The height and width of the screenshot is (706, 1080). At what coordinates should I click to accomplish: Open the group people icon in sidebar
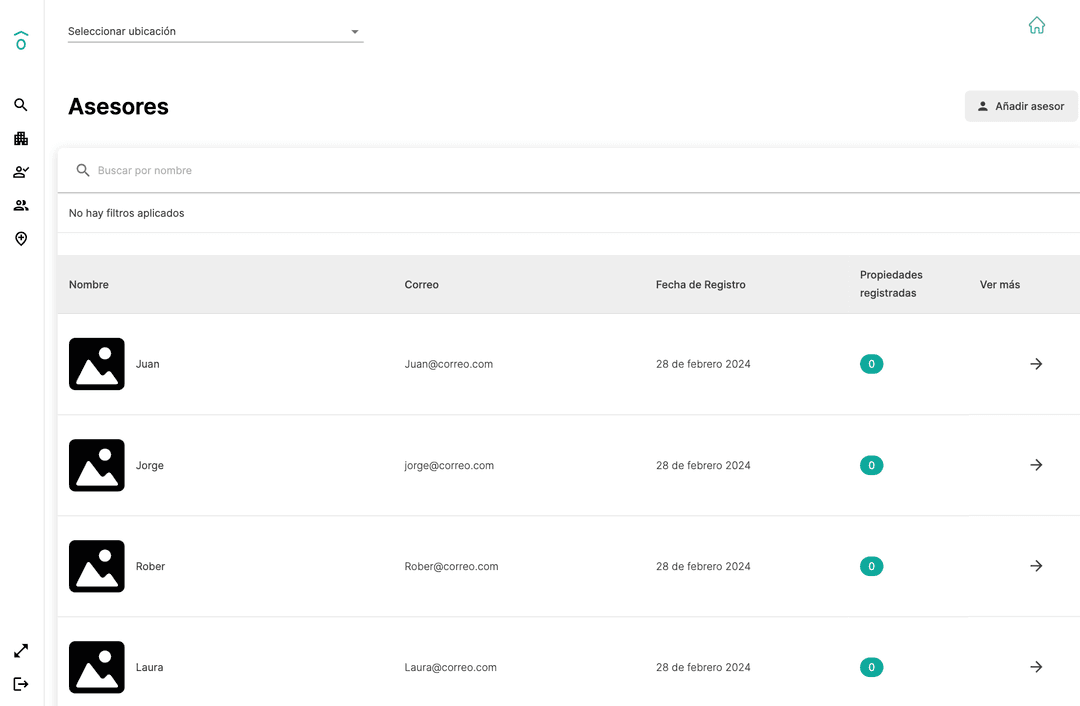click(x=21, y=206)
